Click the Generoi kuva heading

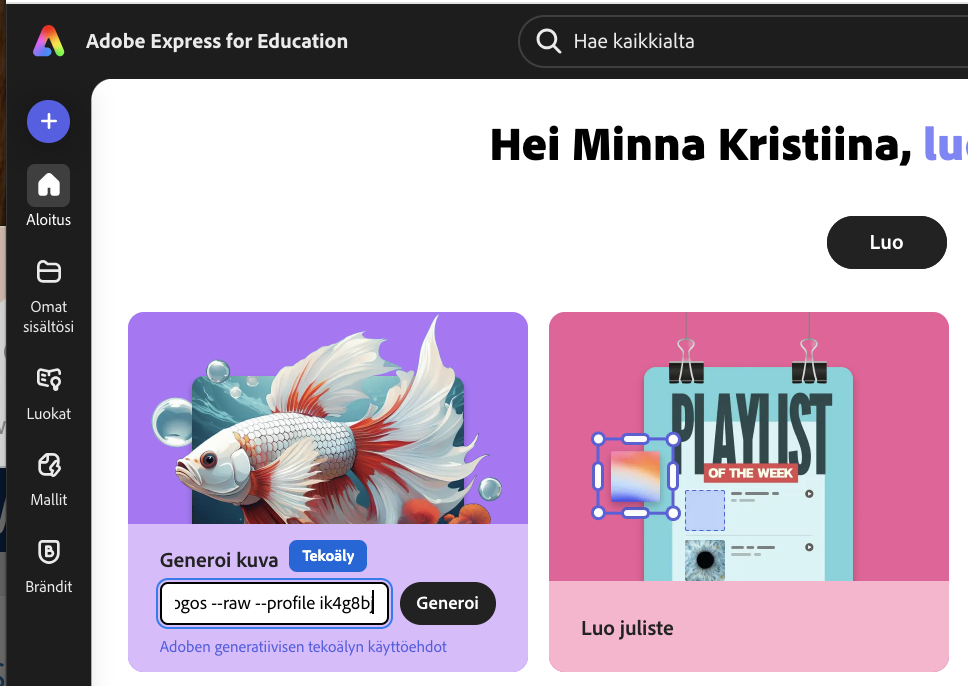[219, 559]
